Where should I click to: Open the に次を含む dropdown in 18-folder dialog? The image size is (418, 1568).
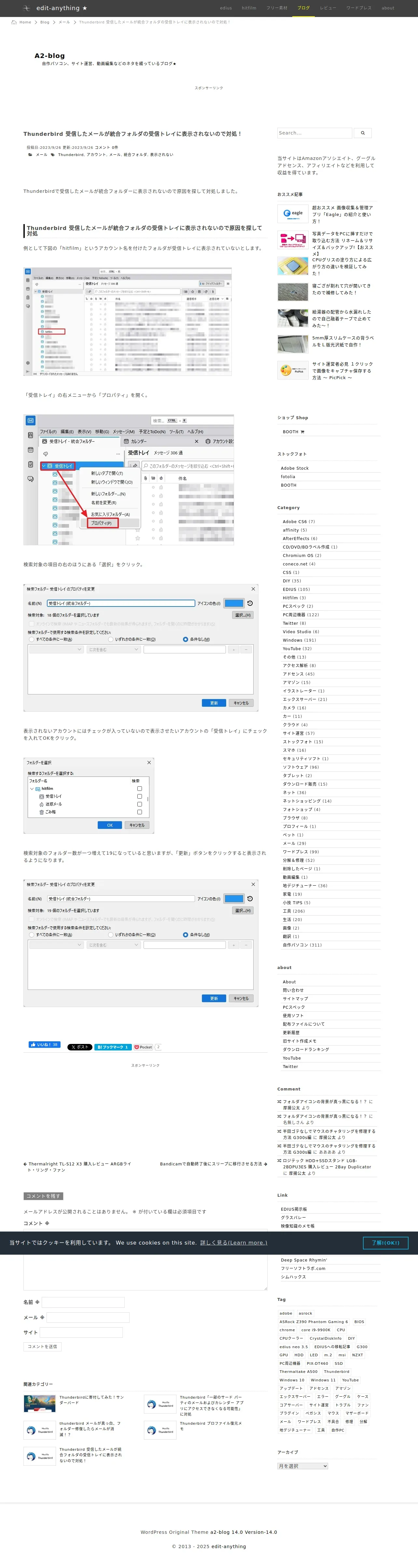pos(114,649)
